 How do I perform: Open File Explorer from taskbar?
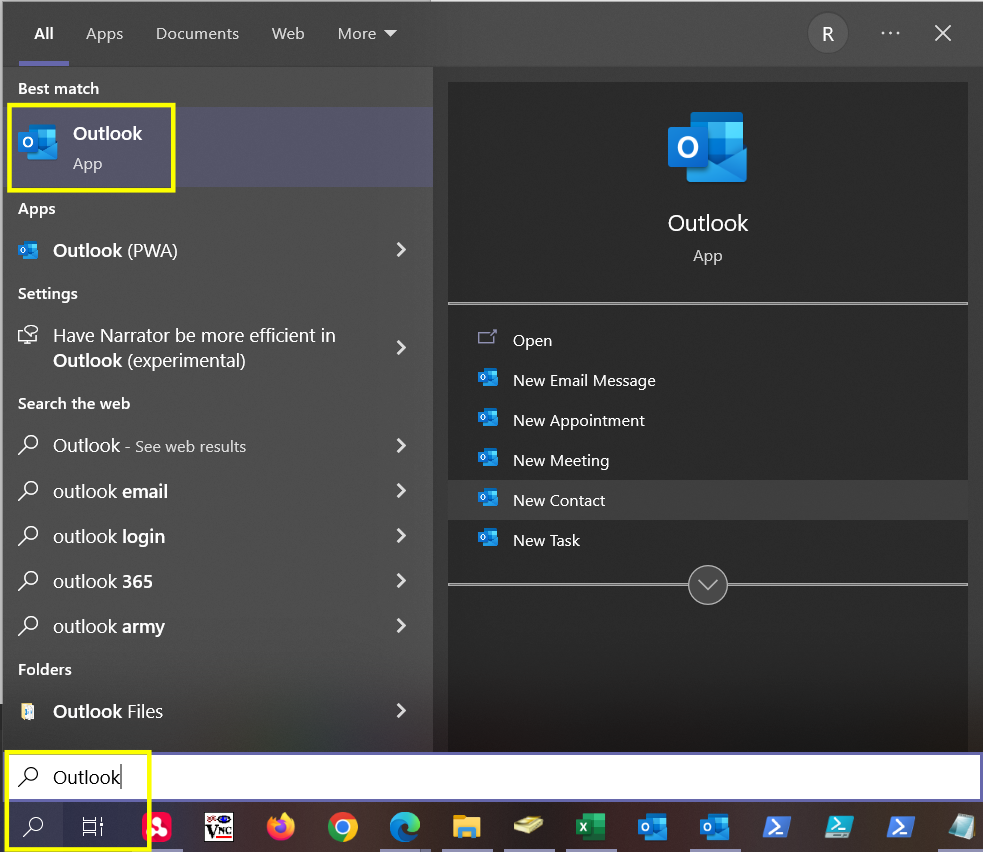pyautogui.click(x=466, y=827)
